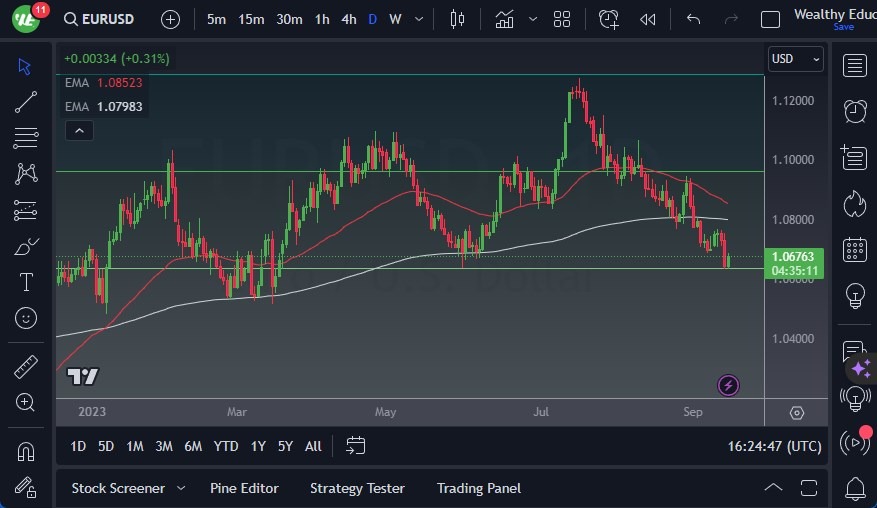Set the date range to YTD
The width and height of the screenshot is (877, 508).
click(226, 446)
